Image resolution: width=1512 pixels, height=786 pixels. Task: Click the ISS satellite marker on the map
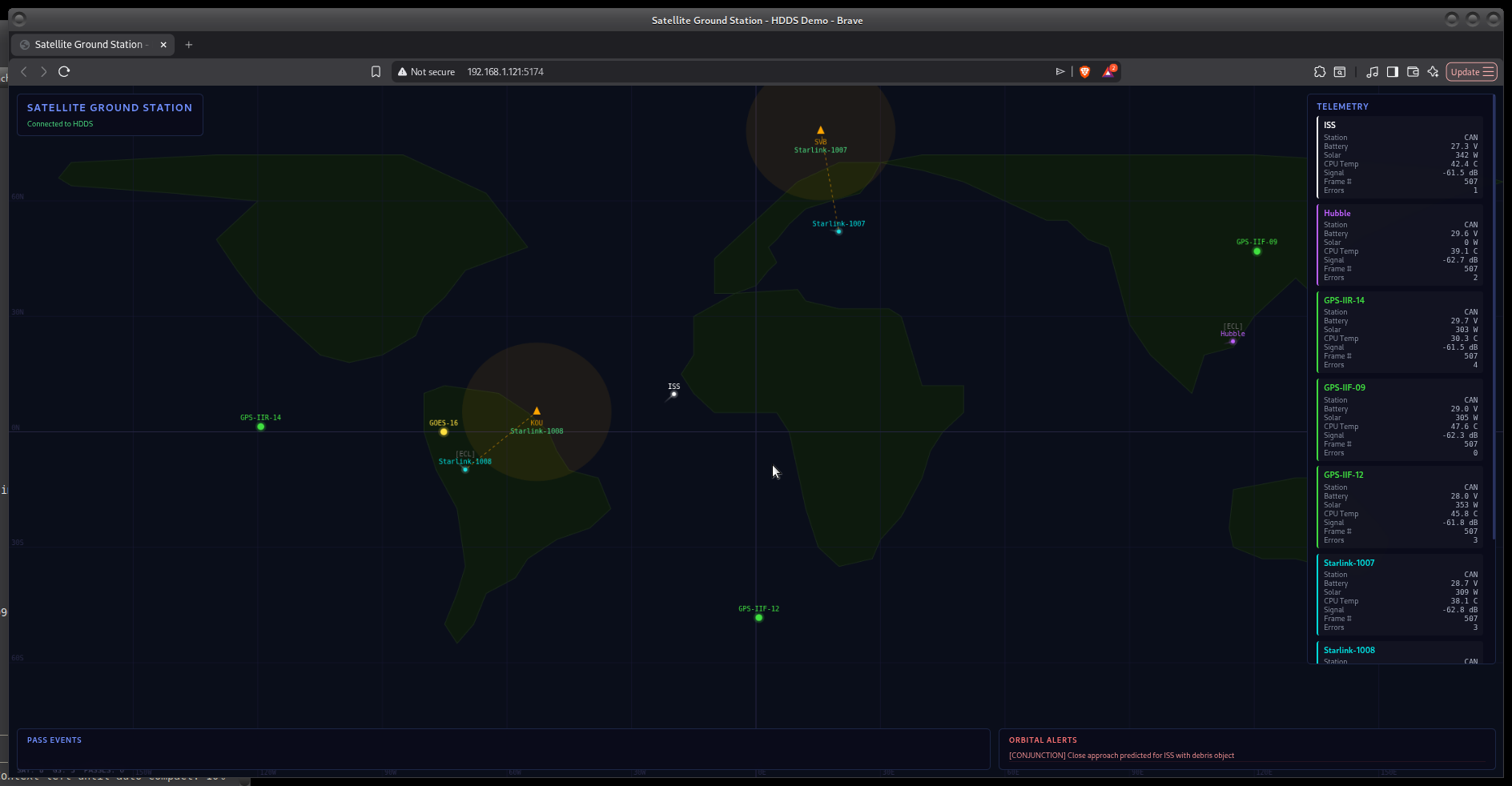click(674, 394)
